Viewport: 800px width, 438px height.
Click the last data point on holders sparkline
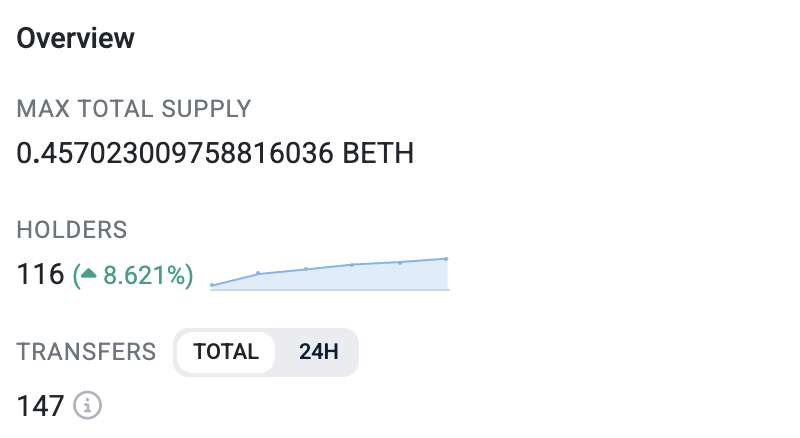click(446, 259)
